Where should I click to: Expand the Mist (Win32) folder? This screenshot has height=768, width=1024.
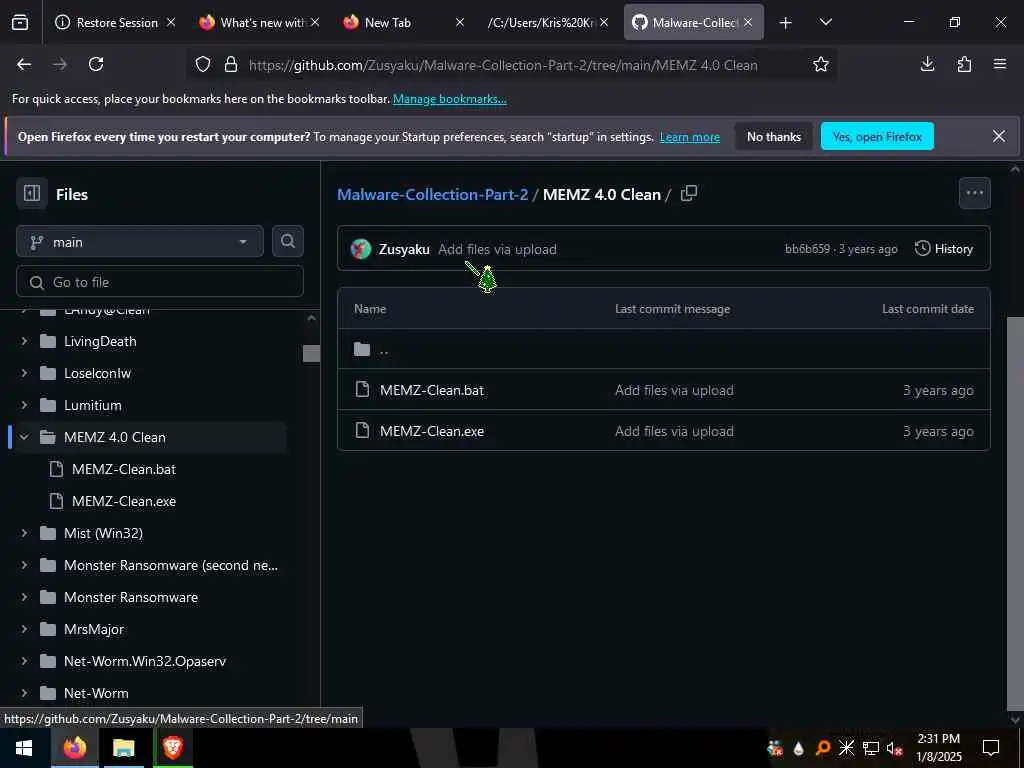tap(24, 534)
